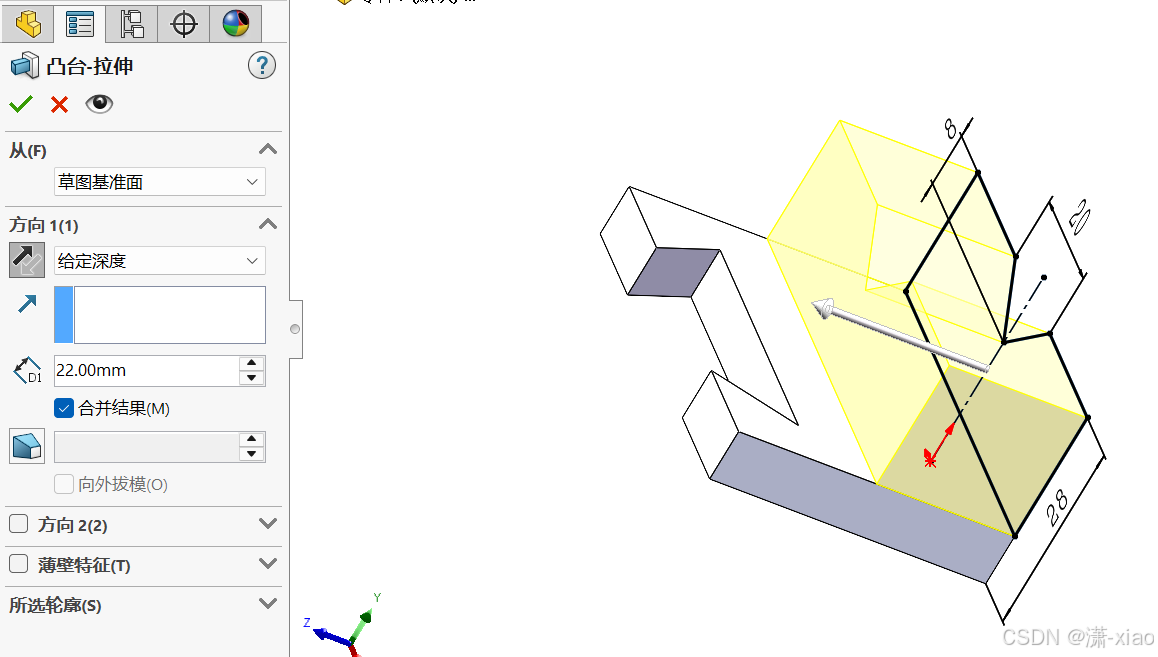Screen dimensions: 1158x657
Task: Collapse the 方向 1(1) section
Action: click(x=268, y=224)
